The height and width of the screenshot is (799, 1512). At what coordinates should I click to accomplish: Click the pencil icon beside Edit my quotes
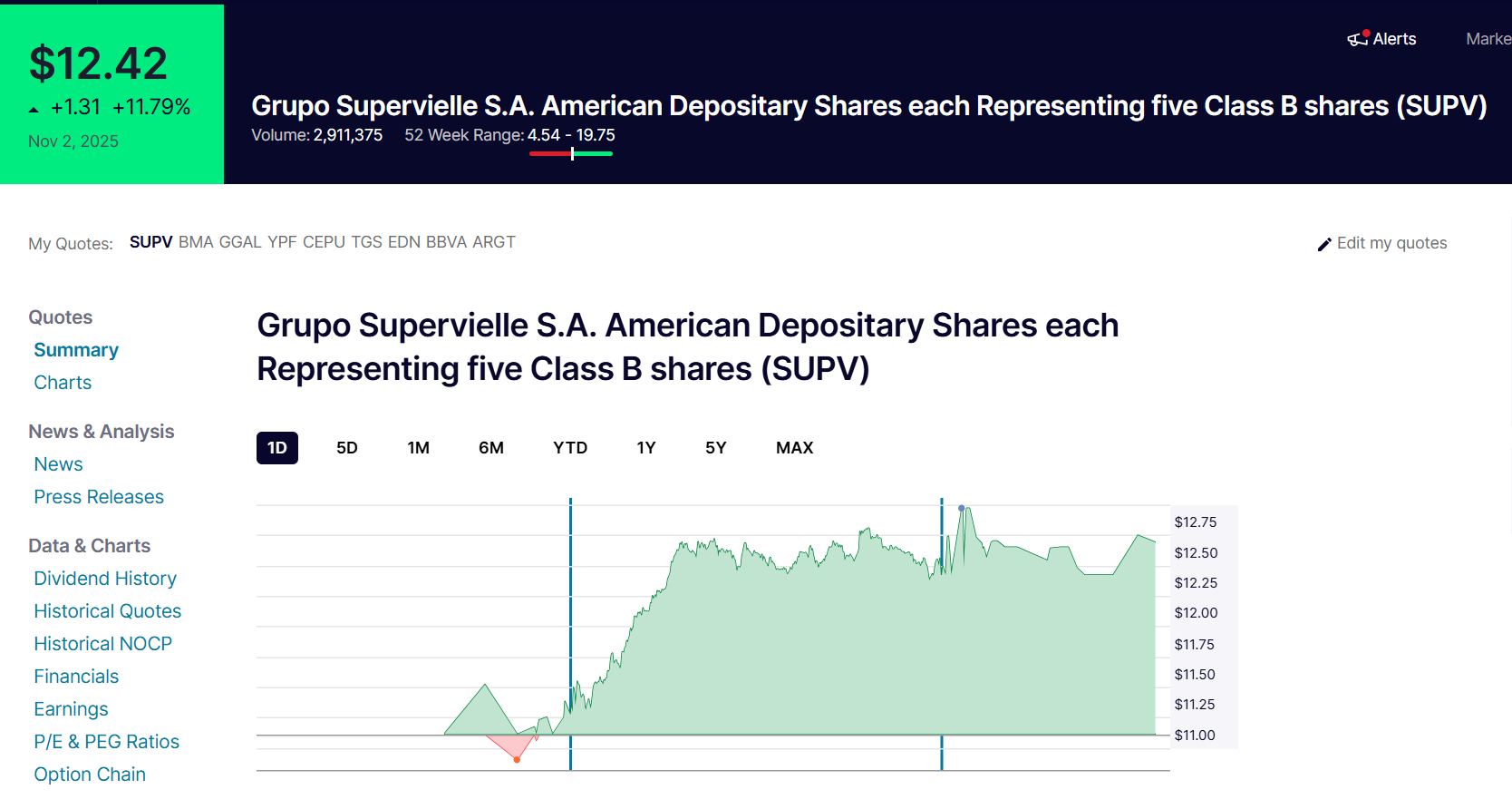coord(1324,244)
